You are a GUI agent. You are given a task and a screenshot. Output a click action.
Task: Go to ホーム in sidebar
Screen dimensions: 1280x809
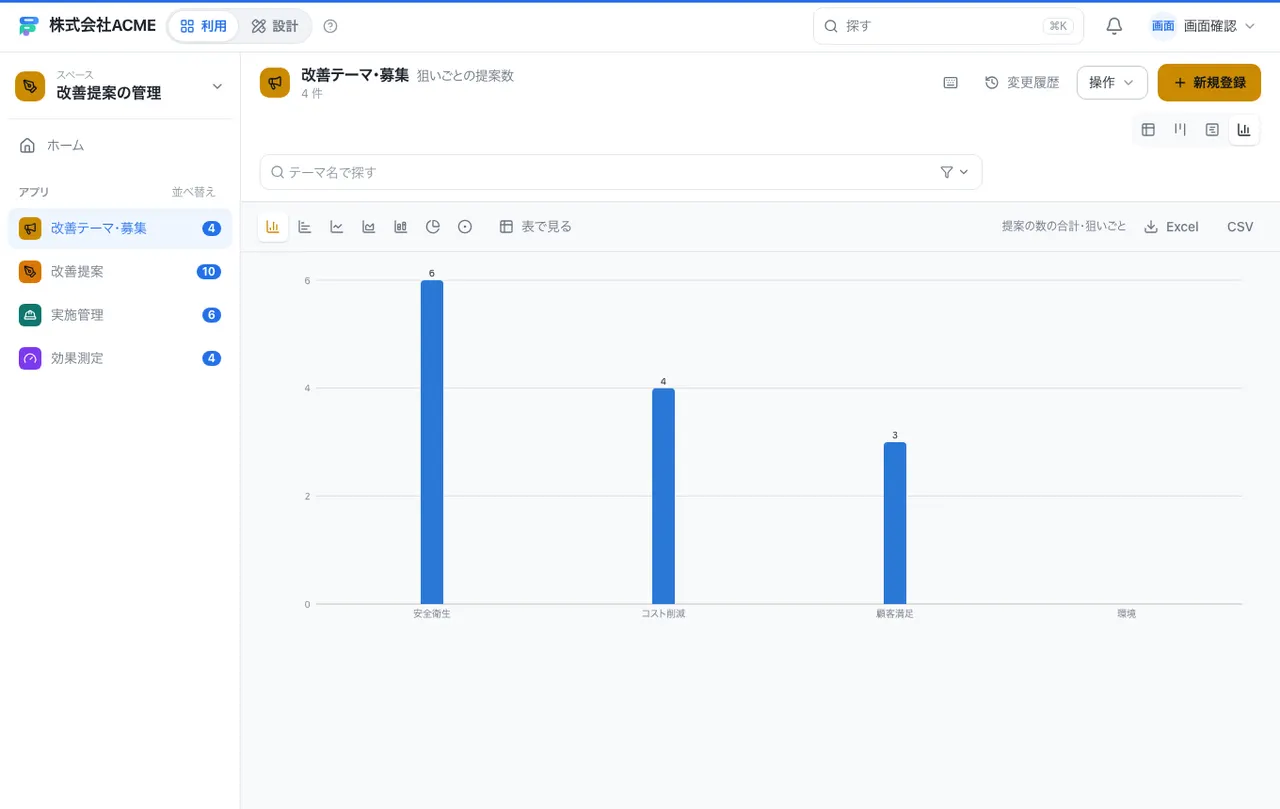click(x=120, y=146)
